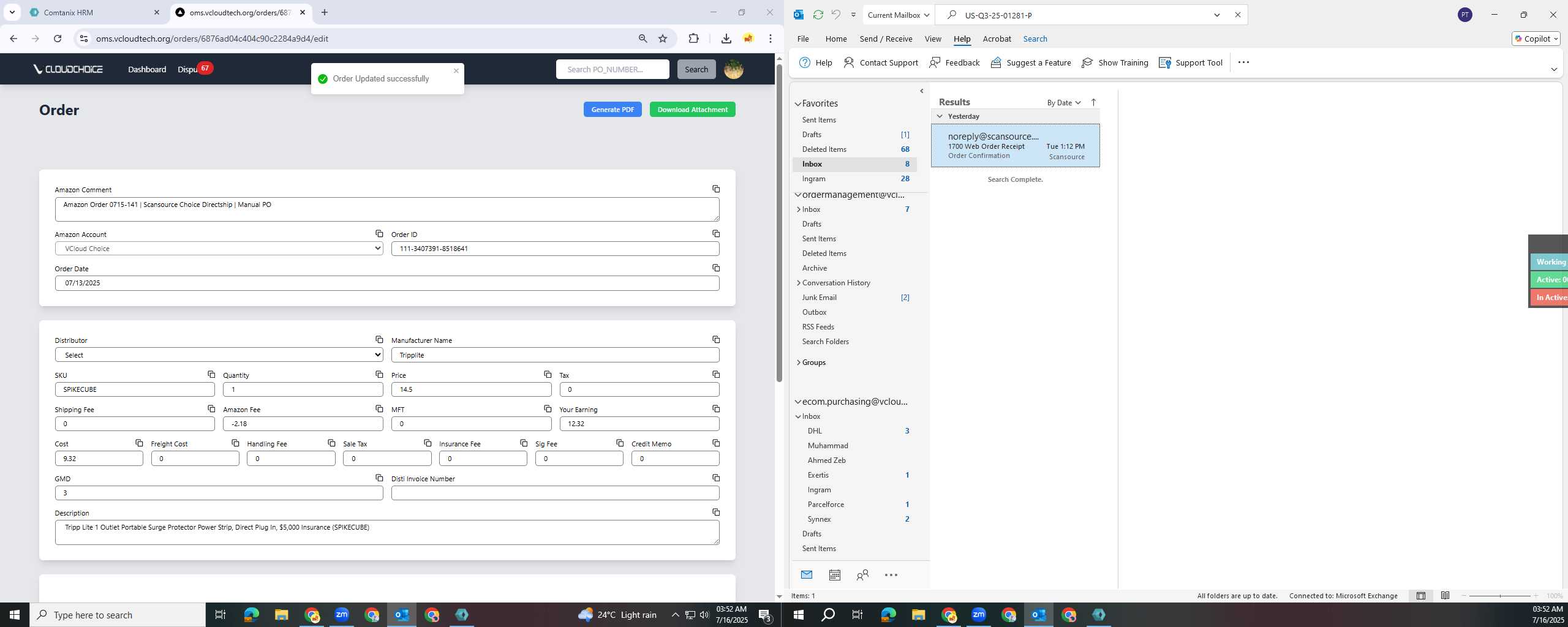
Task: Open File Explorer in left taskbar
Action: click(281, 615)
